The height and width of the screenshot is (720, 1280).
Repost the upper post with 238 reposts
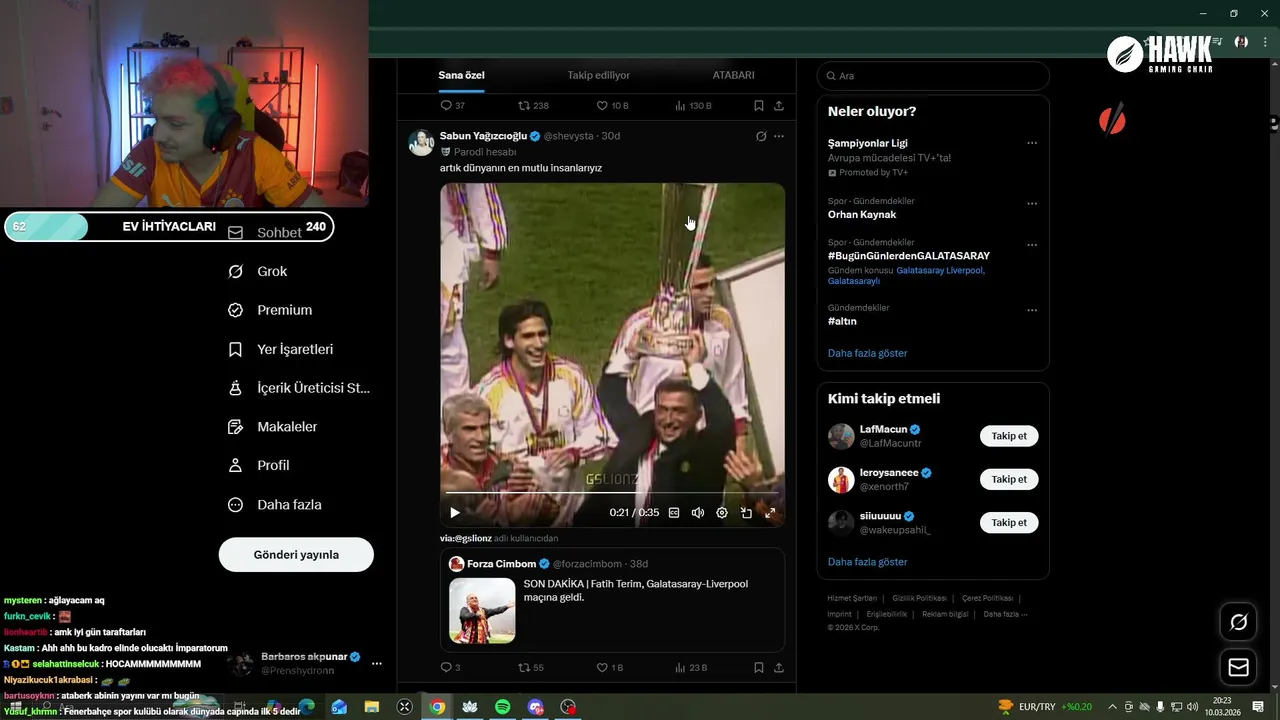coord(532,105)
